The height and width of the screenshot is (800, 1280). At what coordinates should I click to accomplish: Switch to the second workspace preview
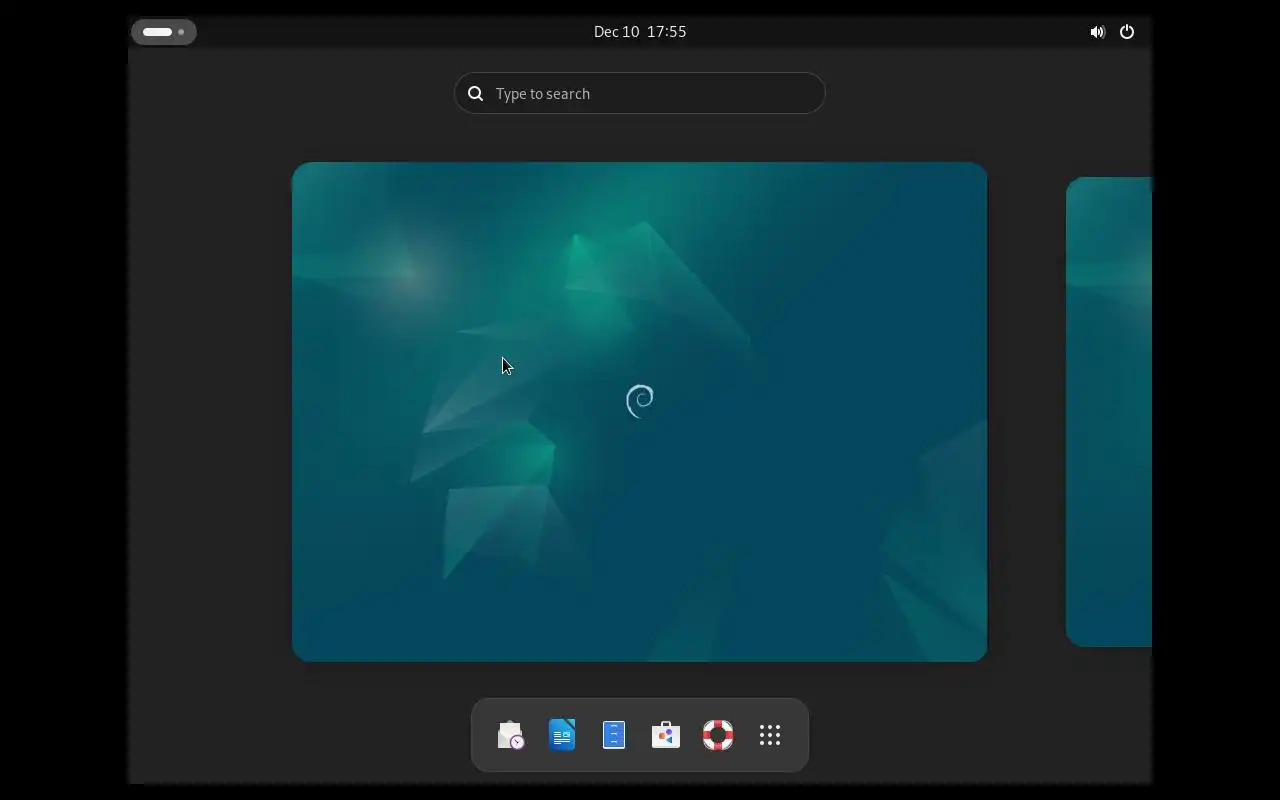1109,412
